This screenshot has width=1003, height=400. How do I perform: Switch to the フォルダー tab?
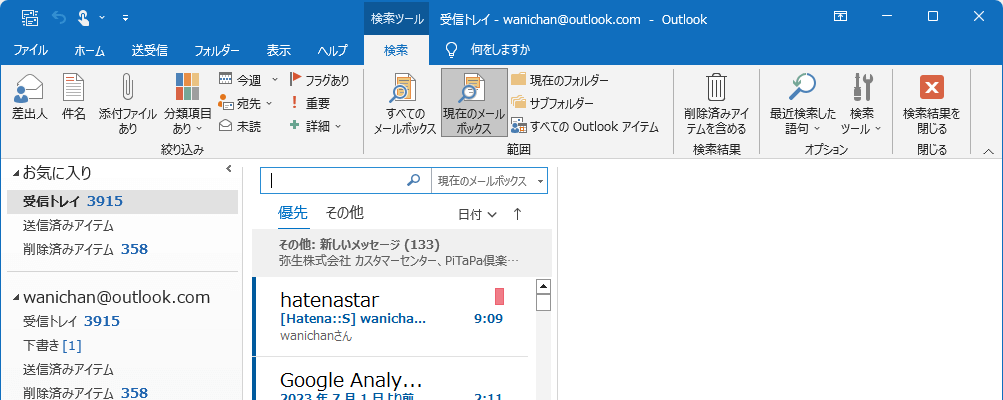(x=217, y=51)
